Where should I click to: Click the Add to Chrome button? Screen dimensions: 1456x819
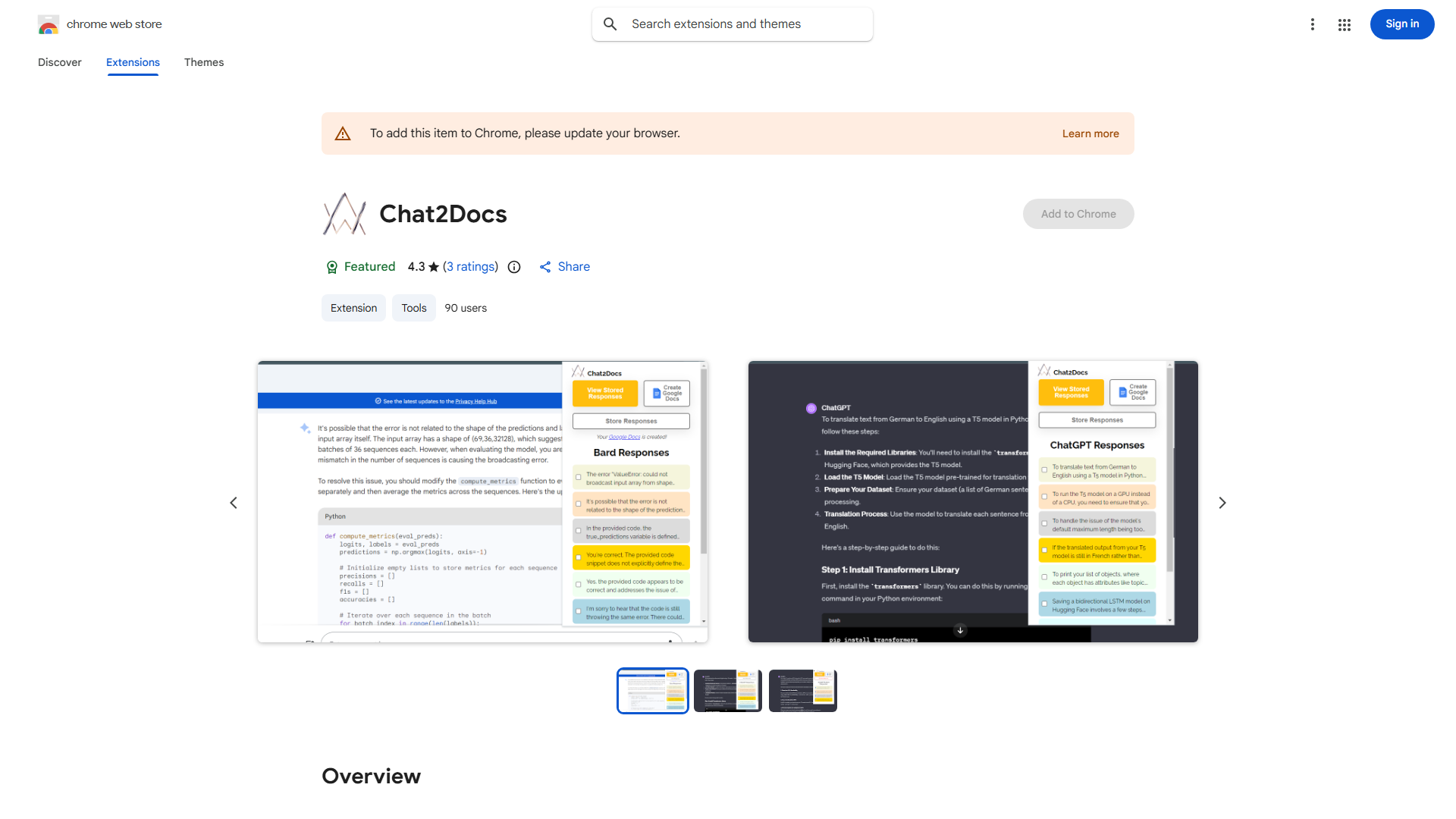1078,214
